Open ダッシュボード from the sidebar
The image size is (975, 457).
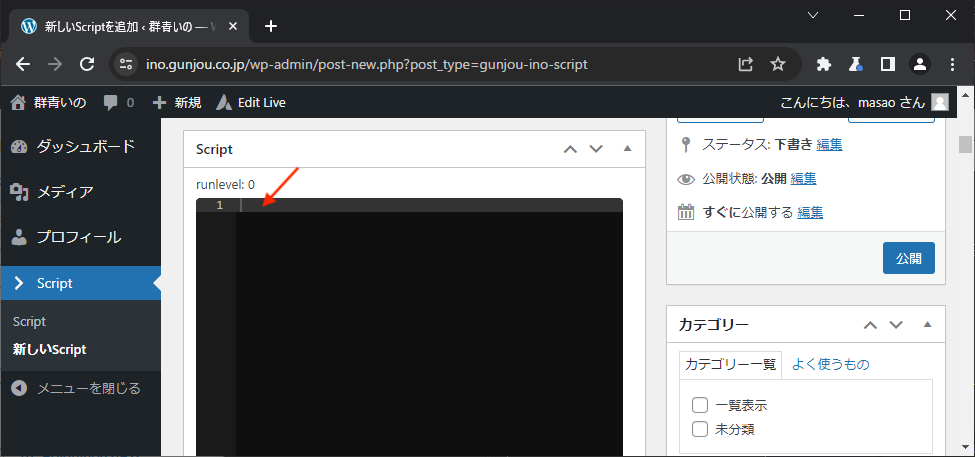[x=85, y=146]
